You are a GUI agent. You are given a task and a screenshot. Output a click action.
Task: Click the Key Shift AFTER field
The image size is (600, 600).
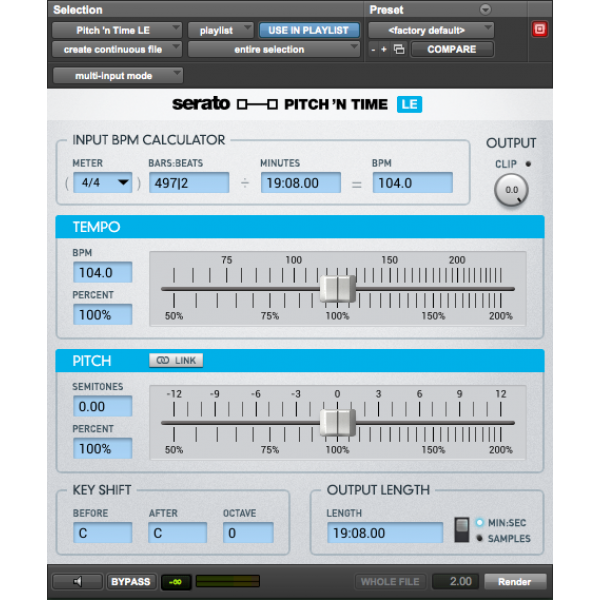point(178,533)
